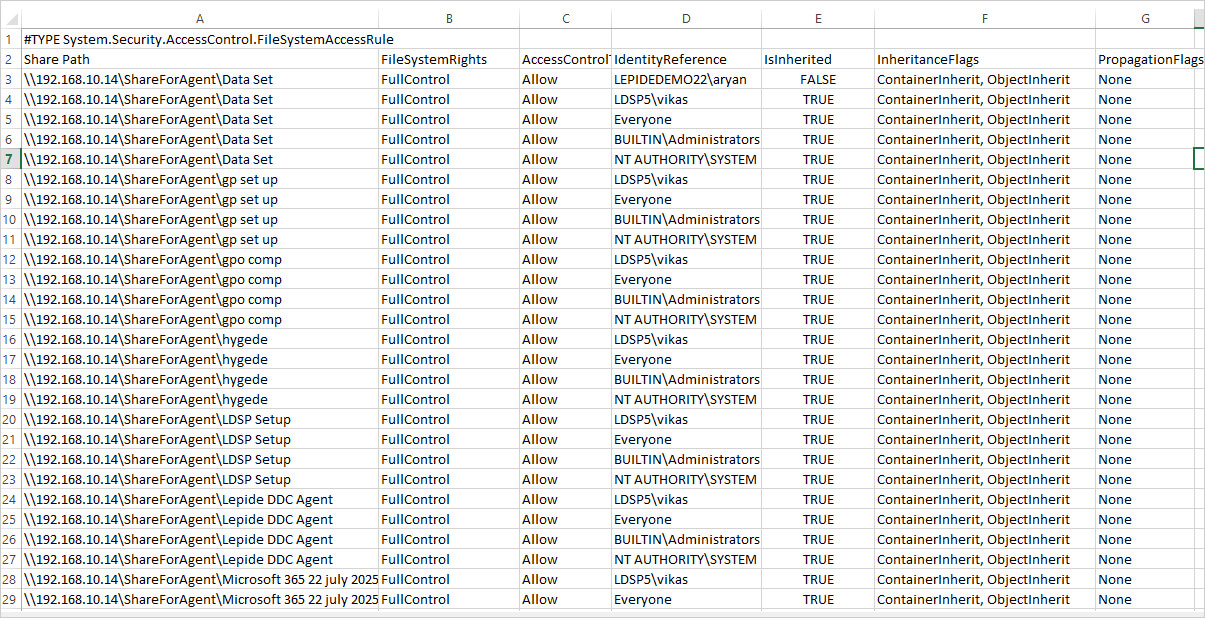Select column C header
This screenshot has width=1205, height=618.
coord(566,18)
